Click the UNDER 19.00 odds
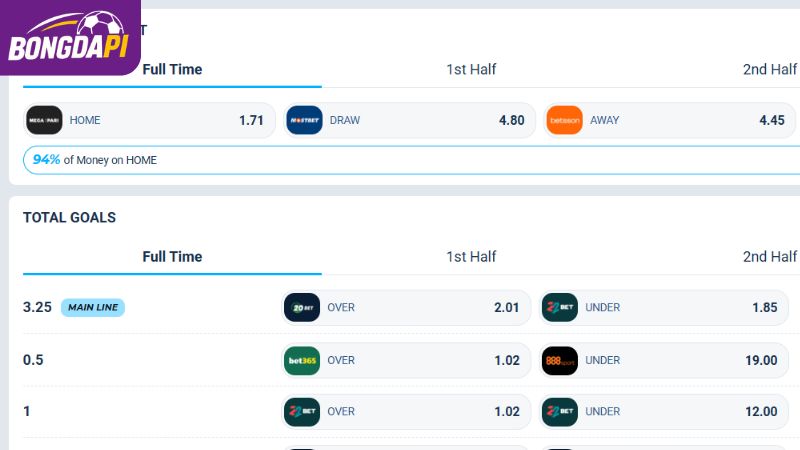The height and width of the screenshot is (450, 800). [761, 361]
